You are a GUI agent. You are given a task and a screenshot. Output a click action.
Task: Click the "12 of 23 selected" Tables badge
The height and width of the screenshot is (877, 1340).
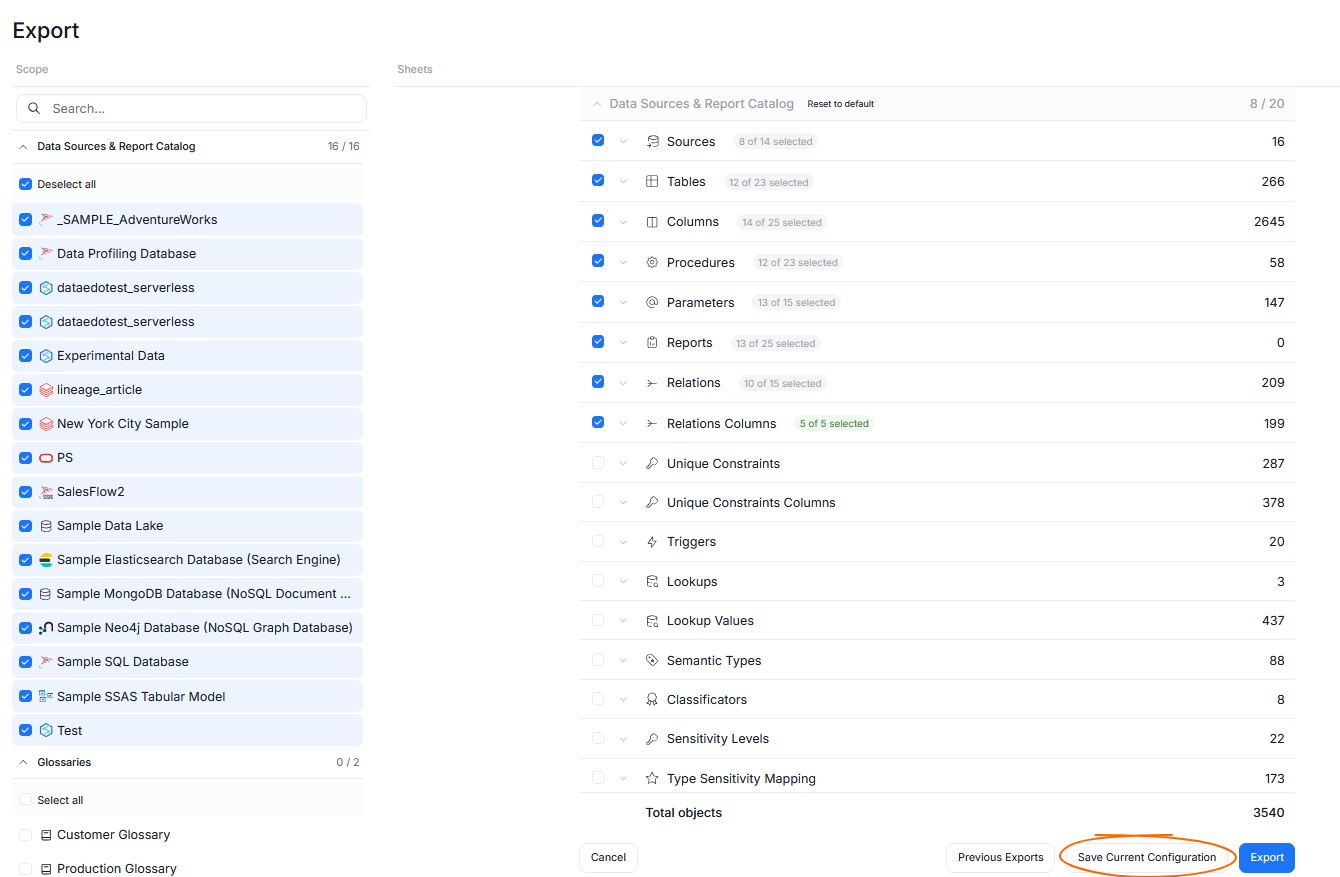click(768, 182)
